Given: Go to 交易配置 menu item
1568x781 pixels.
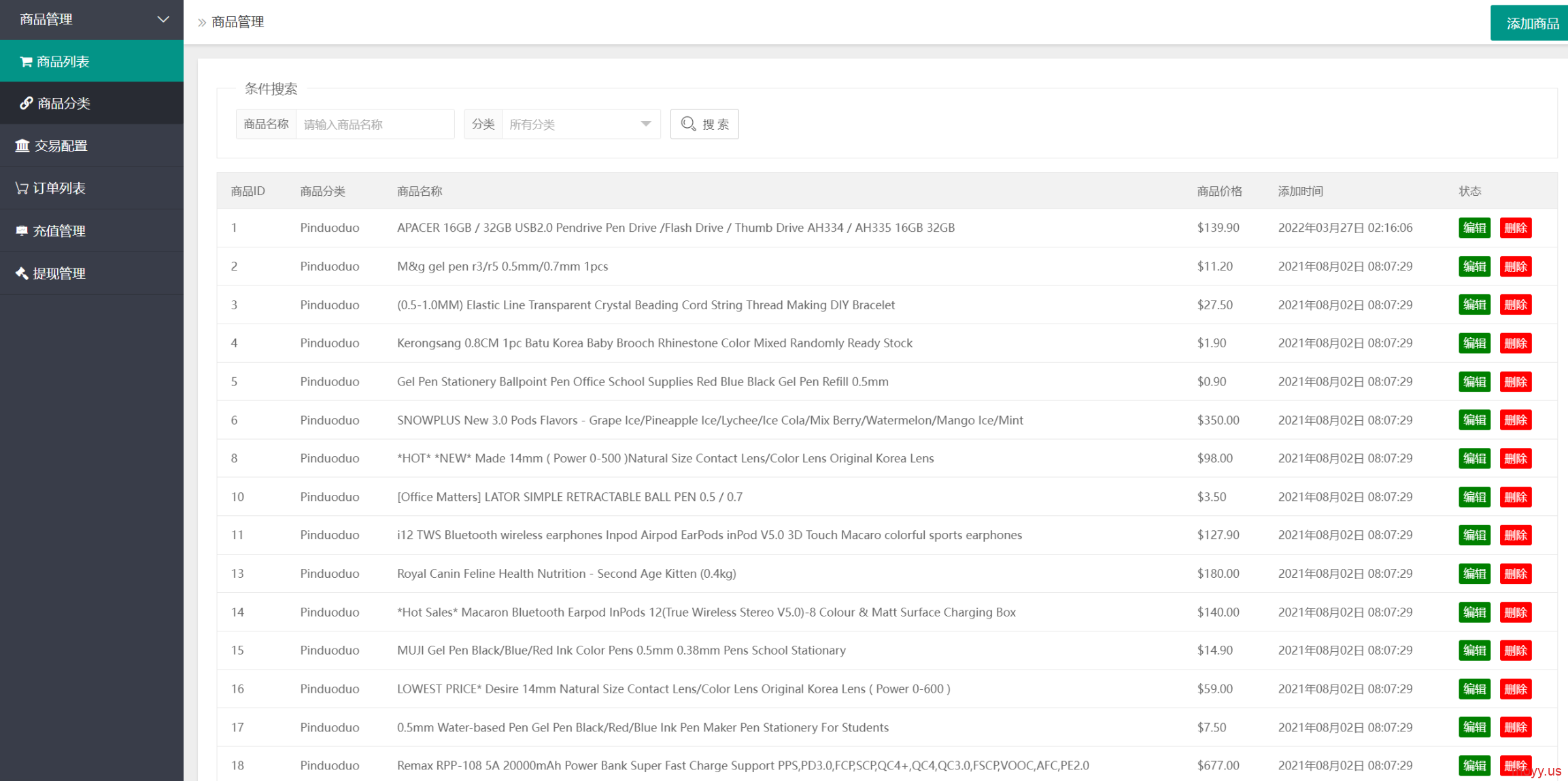Looking at the screenshot, I should click(92, 145).
